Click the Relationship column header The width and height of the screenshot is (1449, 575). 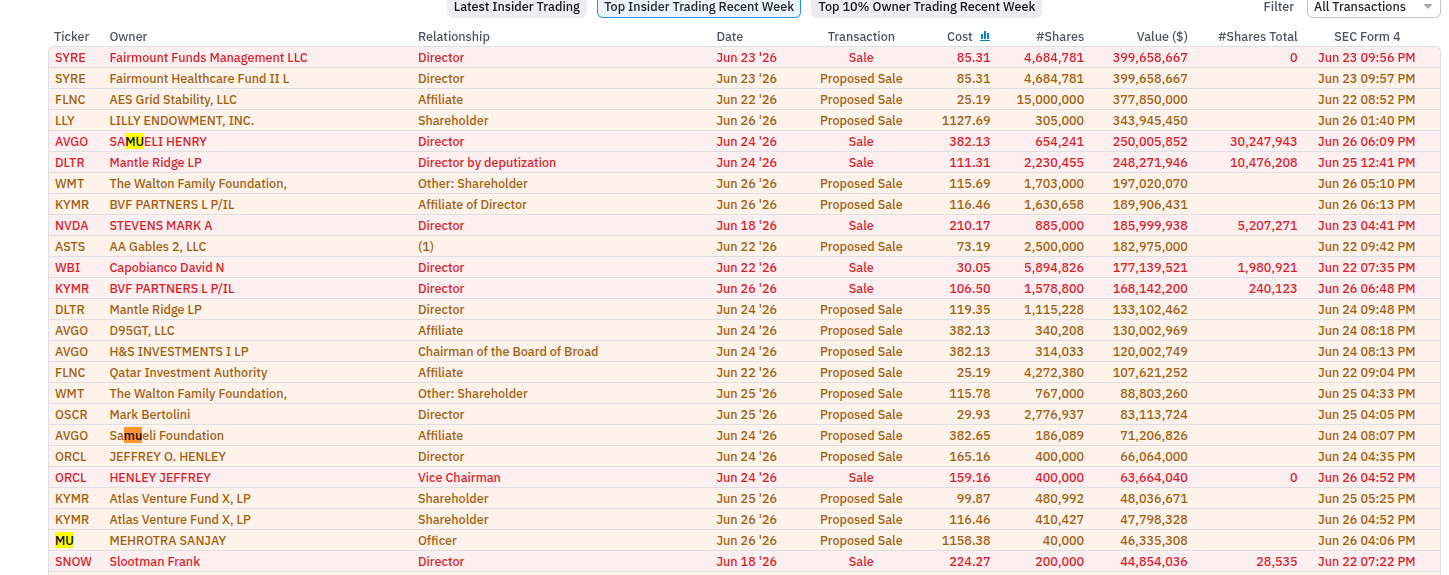(x=454, y=36)
